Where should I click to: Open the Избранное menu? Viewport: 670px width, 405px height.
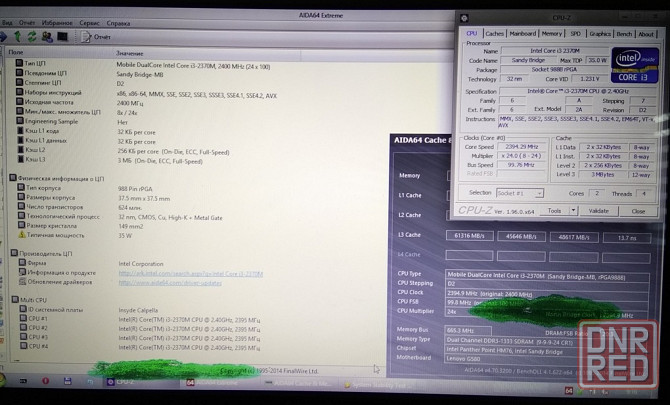click(57, 23)
